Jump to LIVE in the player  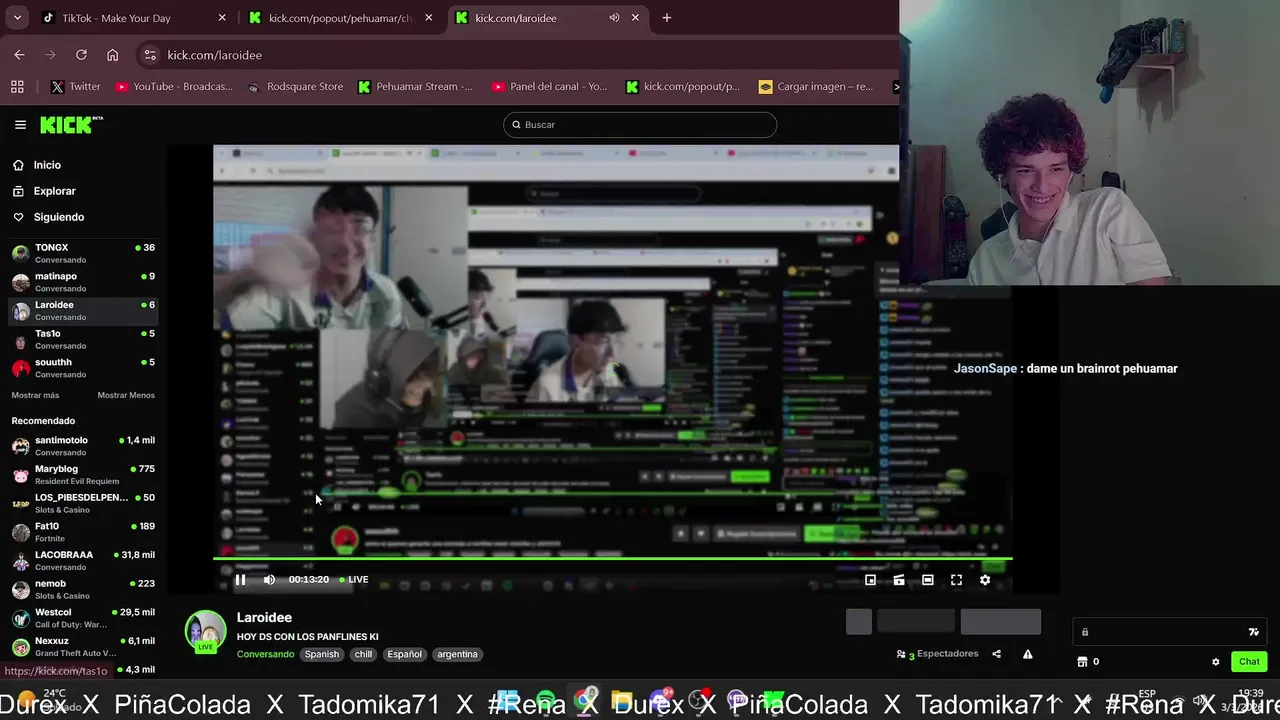tap(354, 580)
